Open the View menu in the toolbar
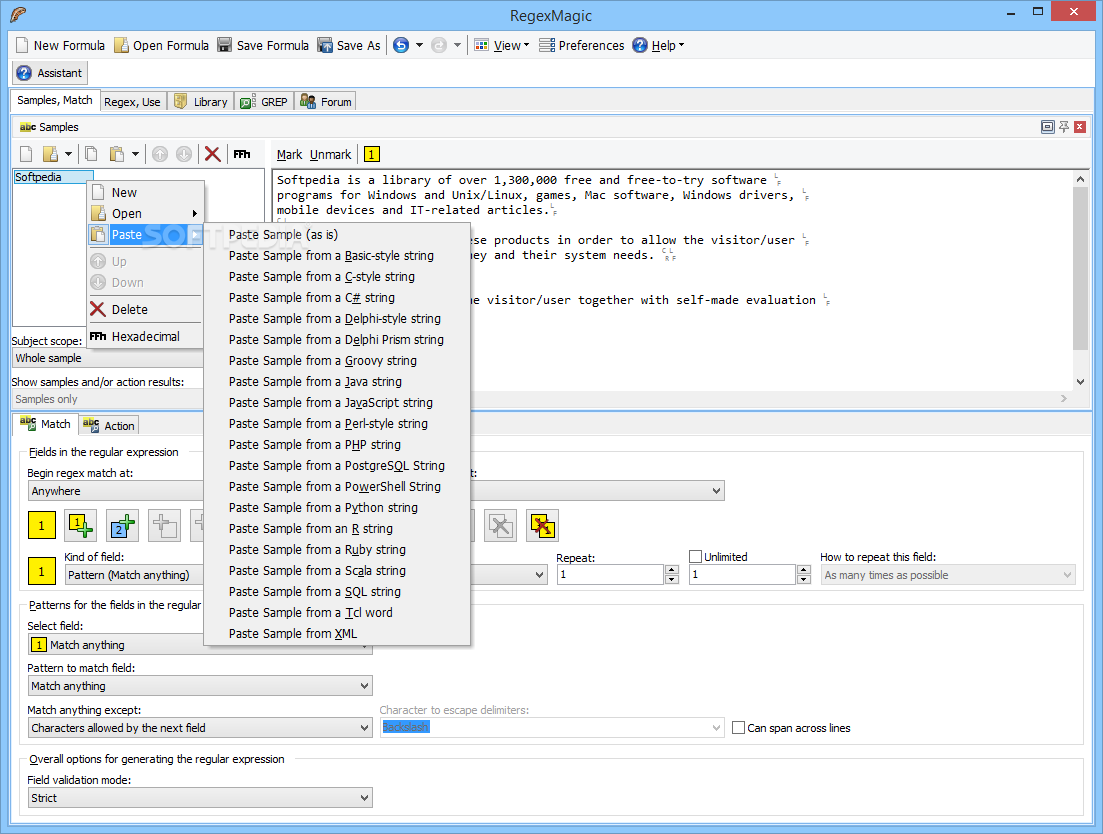Screen dimensions: 1103x834 [502, 45]
